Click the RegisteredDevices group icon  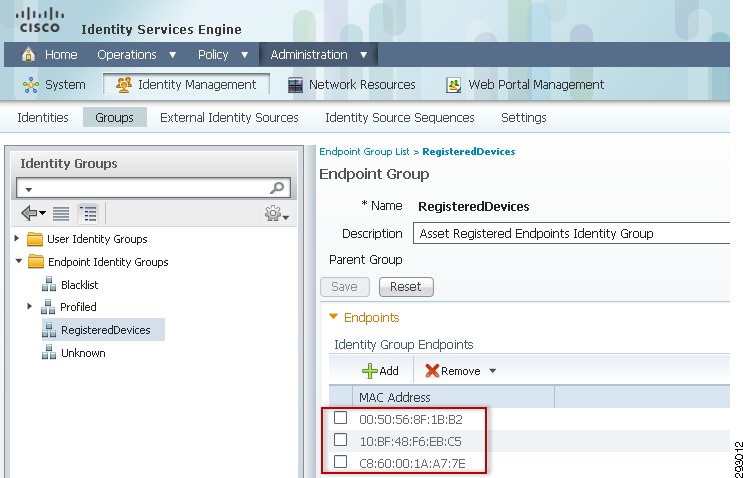(49, 330)
